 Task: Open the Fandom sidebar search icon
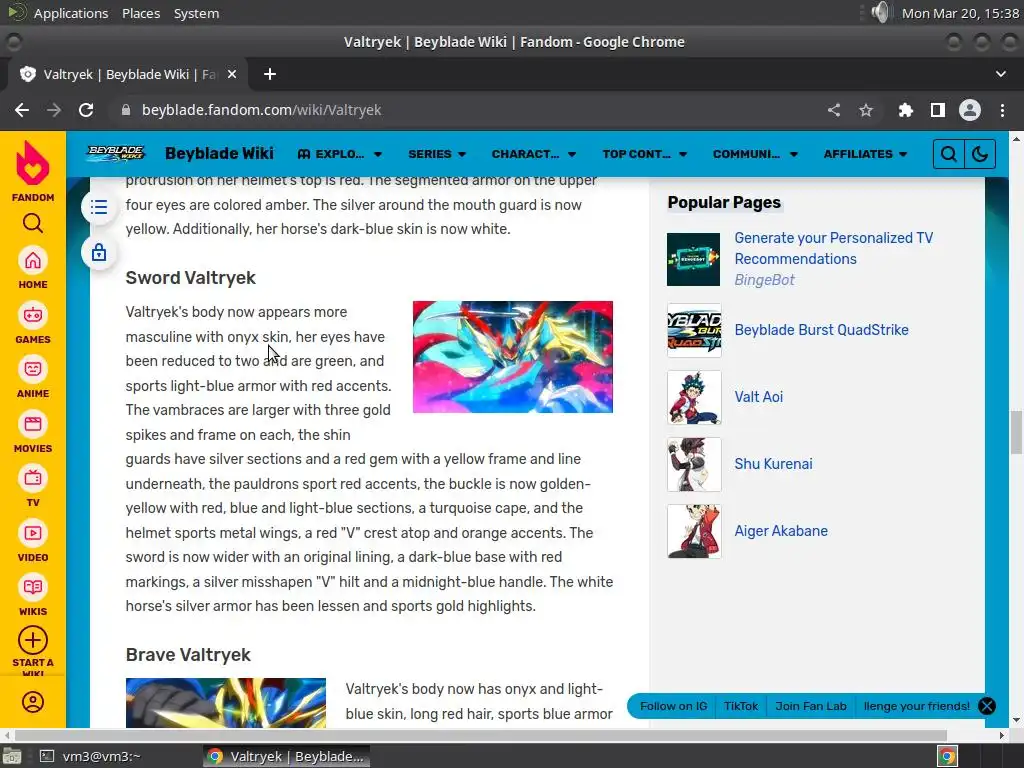pyautogui.click(x=33, y=223)
